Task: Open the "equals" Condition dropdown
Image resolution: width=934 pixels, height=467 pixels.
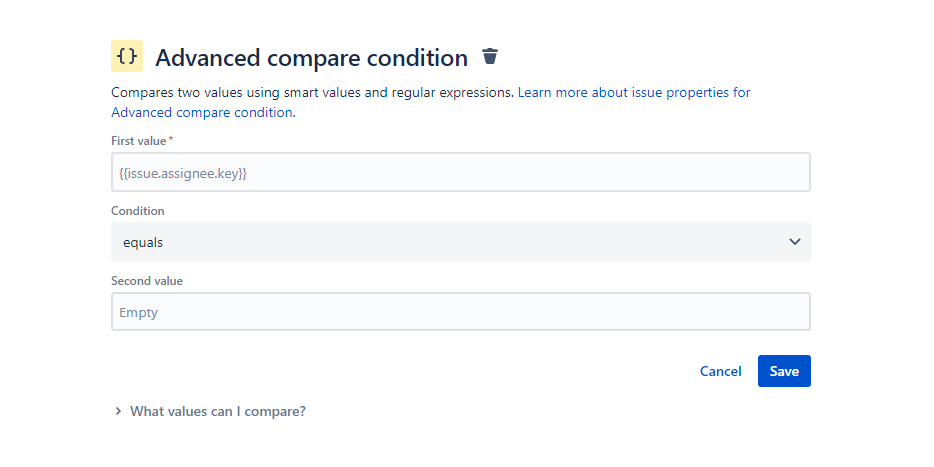Action: pos(460,242)
